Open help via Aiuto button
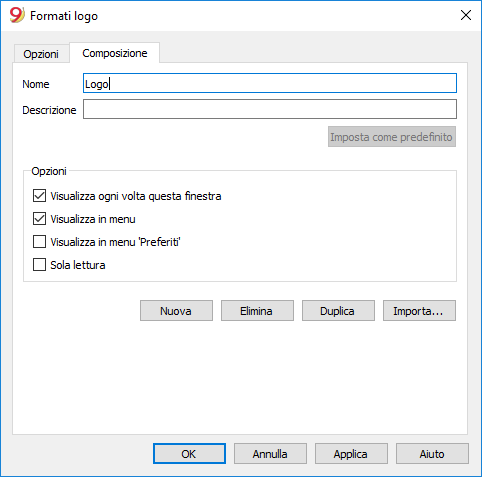 click(x=432, y=454)
